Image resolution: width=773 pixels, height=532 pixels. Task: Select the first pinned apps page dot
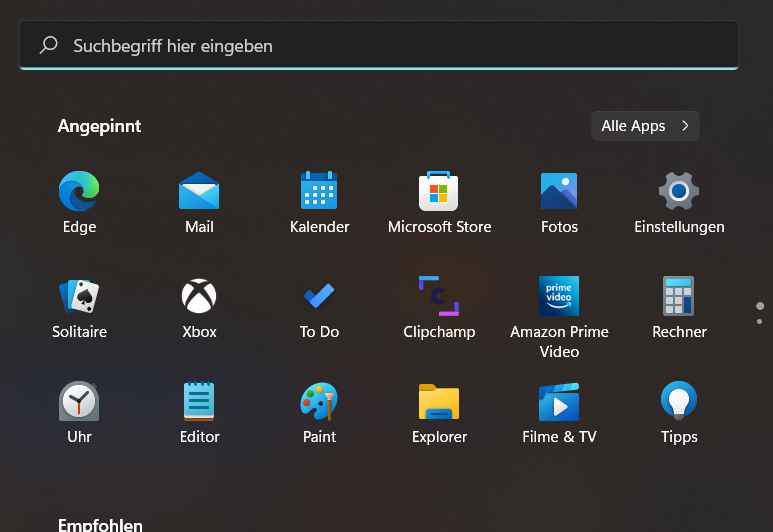(760, 306)
